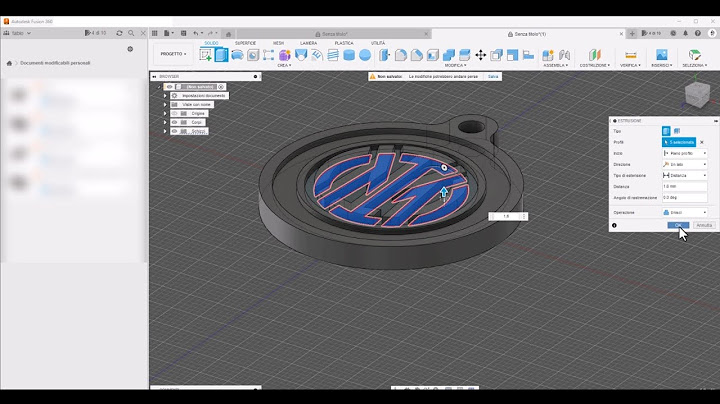The height and width of the screenshot is (404, 720).
Task: Select the Create Sketch tool
Action: (x=205, y=55)
